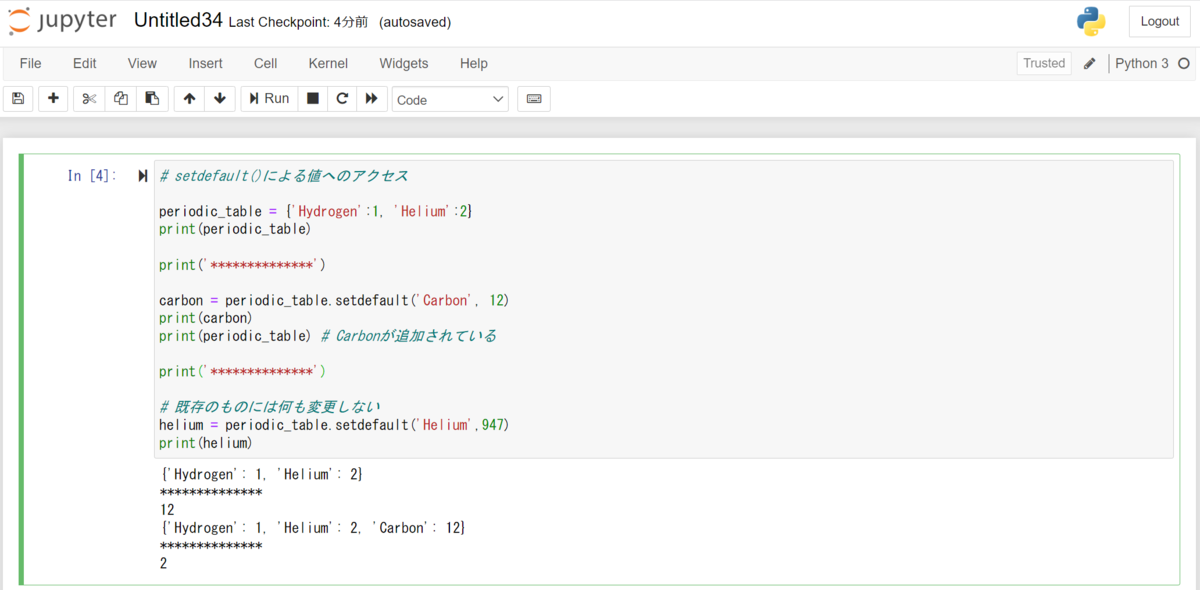
Task: Click the Trusted notebook indicator
Action: click(x=1044, y=63)
